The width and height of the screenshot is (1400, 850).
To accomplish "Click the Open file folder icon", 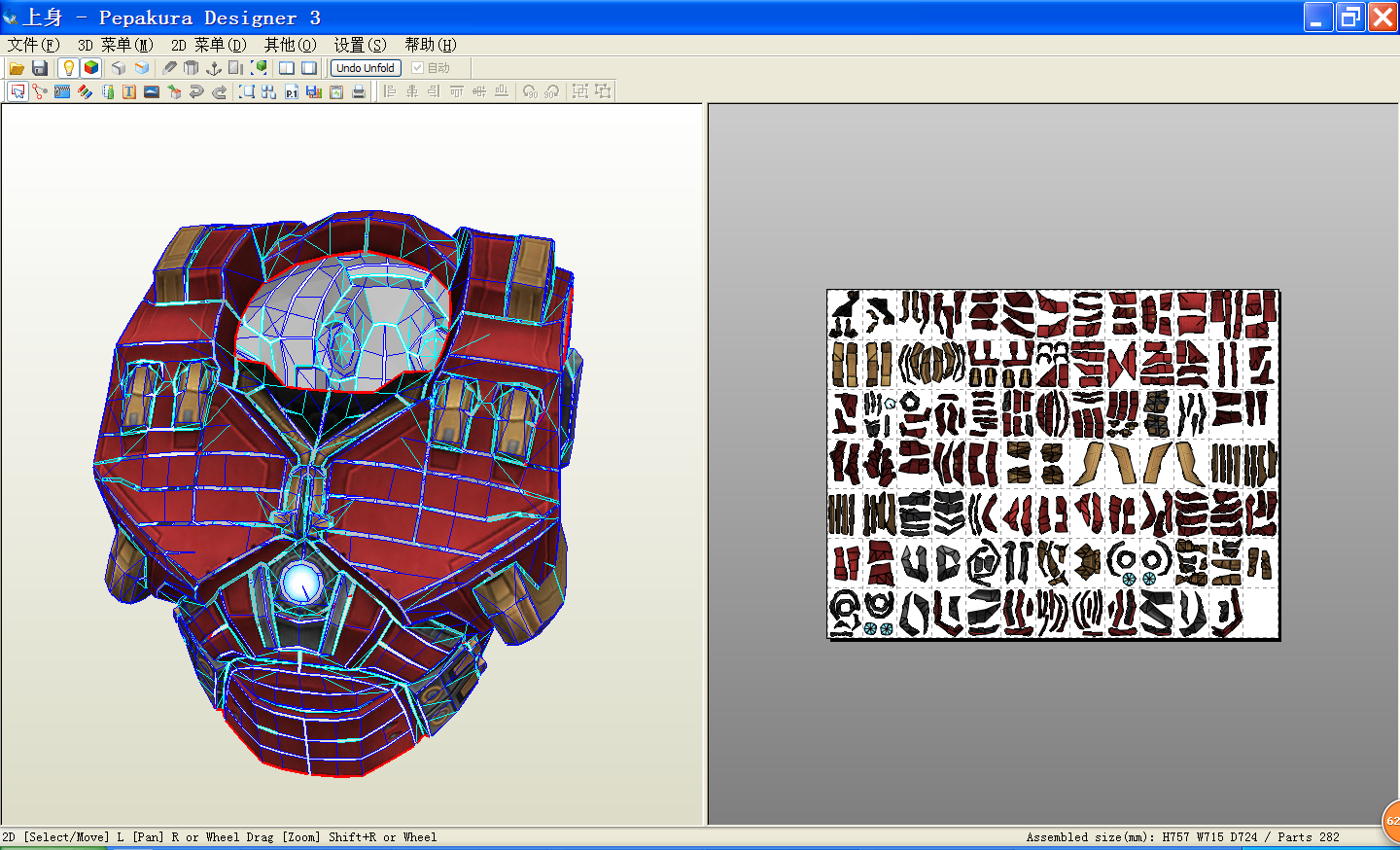I will pos(17,68).
